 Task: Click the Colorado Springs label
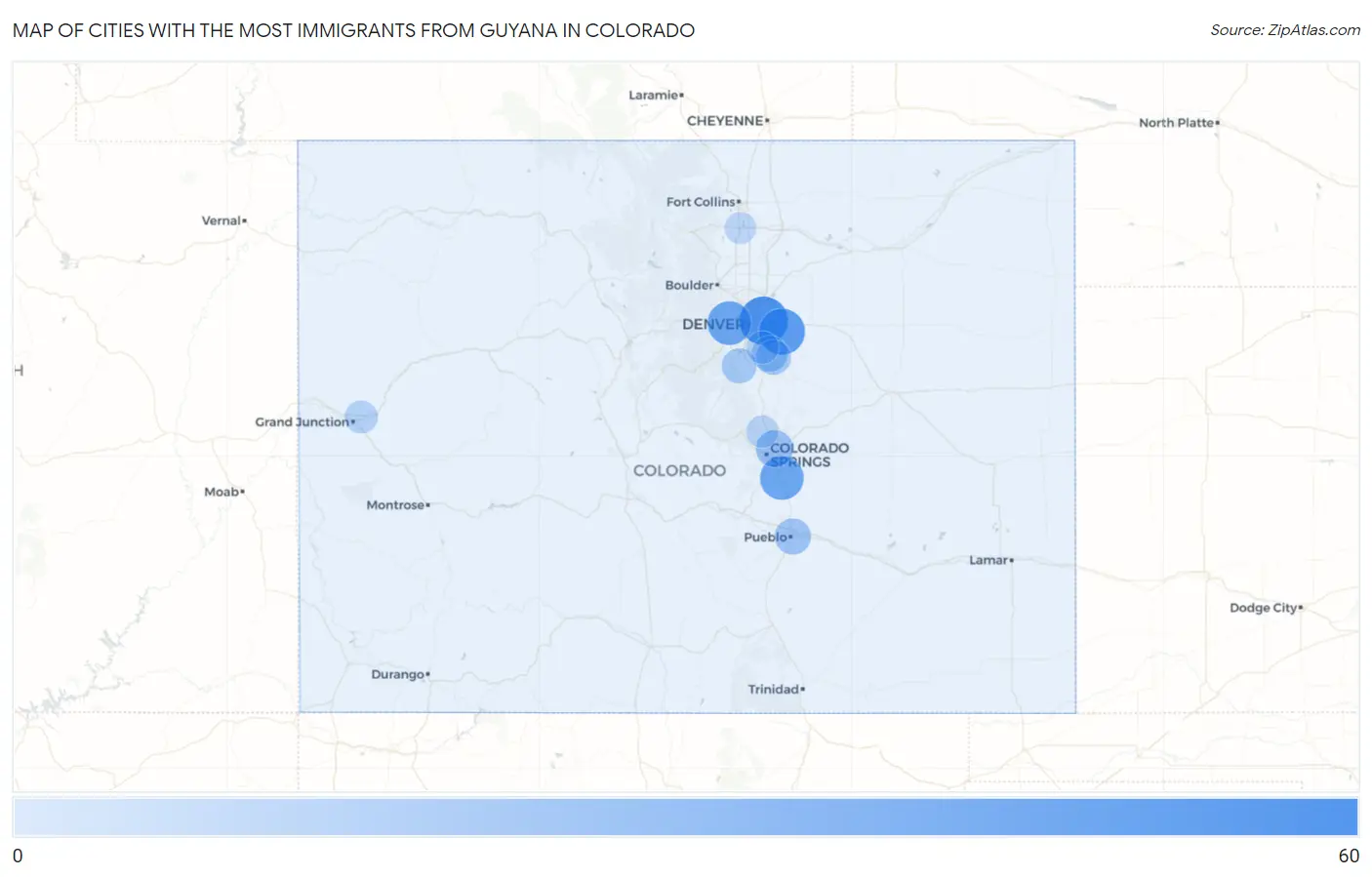[x=809, y=455]
